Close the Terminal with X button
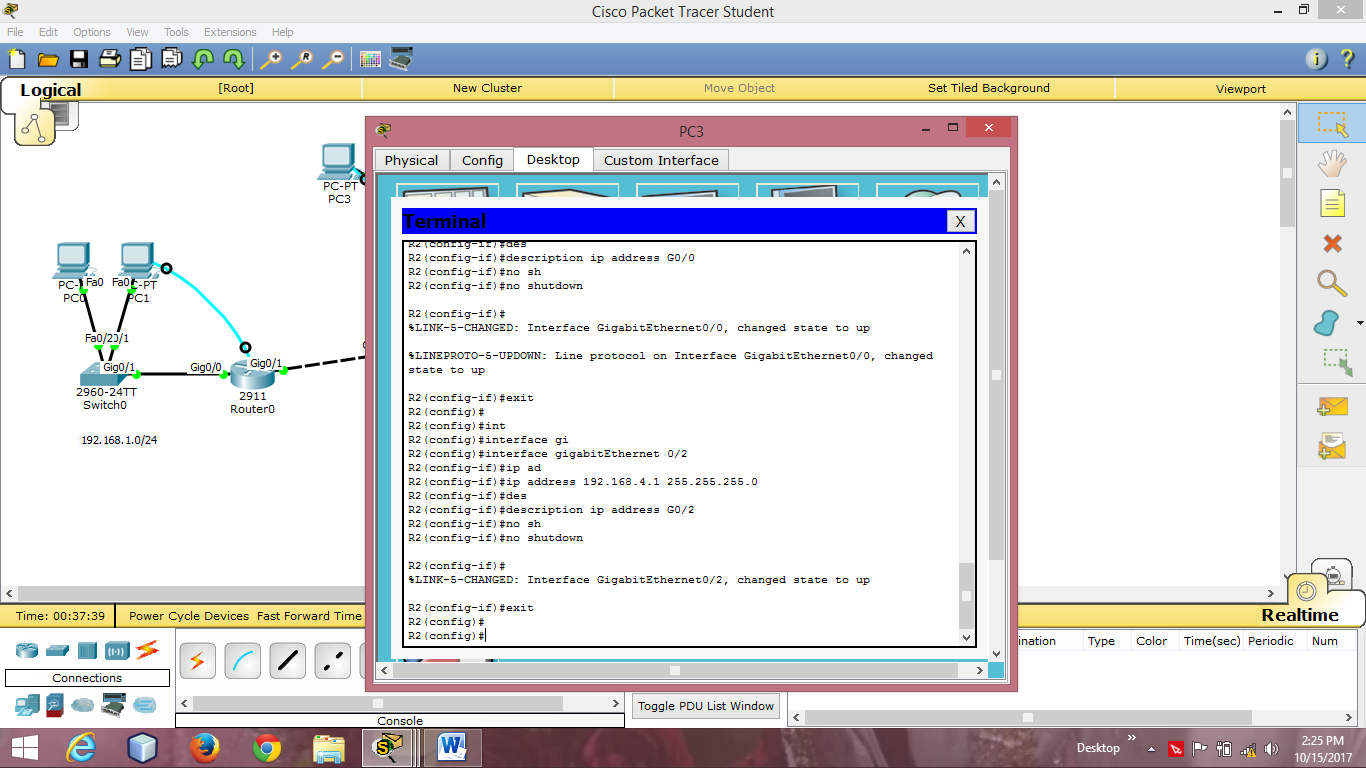The image size is (1366, 768). point(960,221)
